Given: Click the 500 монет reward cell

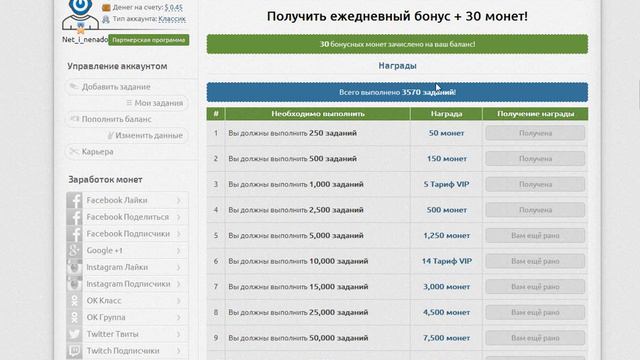Looking at the screenshot, I should 446,210.
